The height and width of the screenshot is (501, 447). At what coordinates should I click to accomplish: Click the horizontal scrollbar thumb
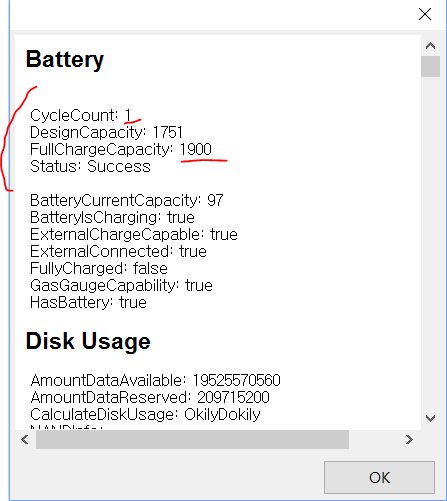192,439
